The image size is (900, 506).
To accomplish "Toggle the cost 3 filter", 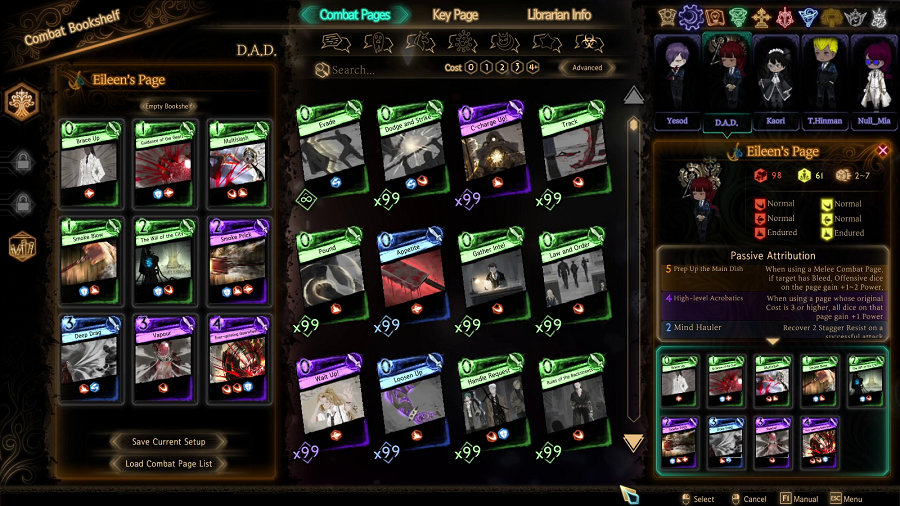I will click(x=517, y=68).
